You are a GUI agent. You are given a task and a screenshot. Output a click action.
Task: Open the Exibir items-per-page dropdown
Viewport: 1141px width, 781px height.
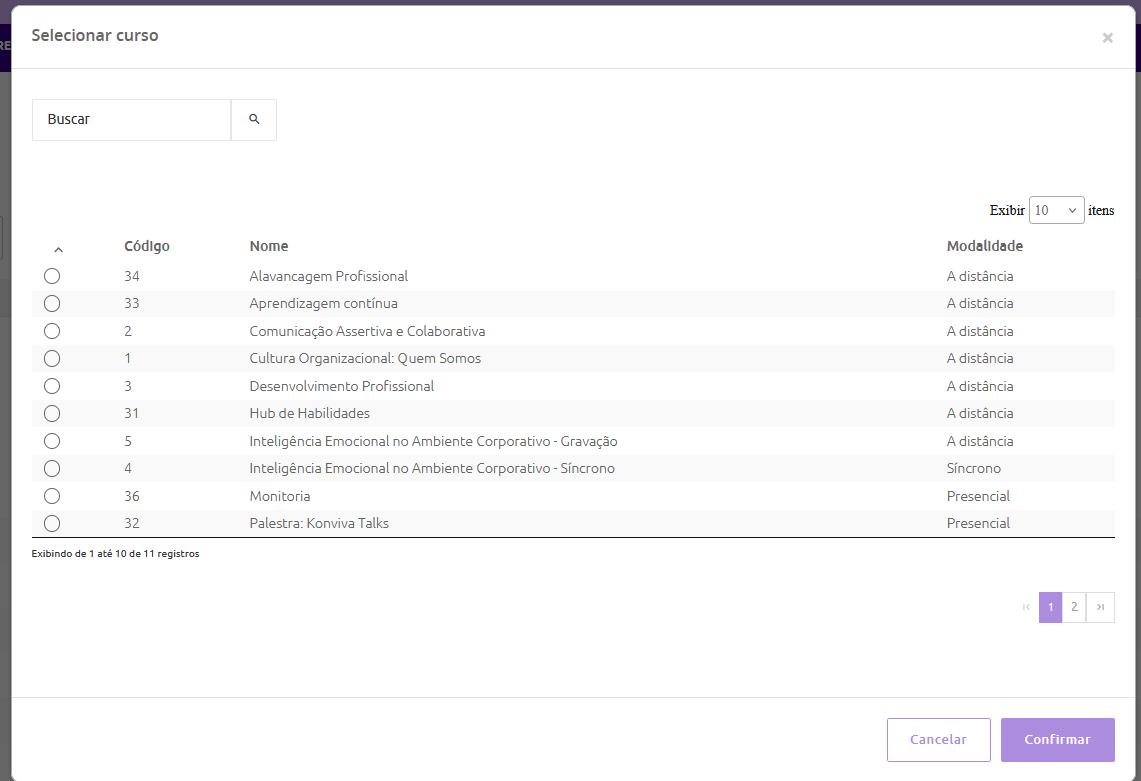point(1056,210)
